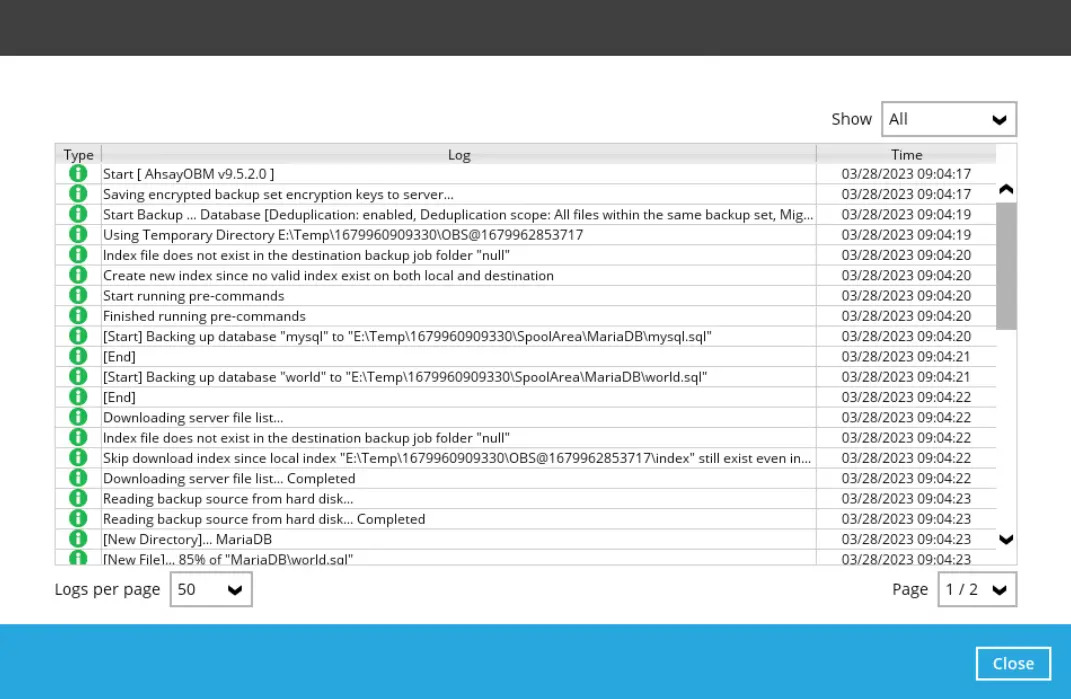Screen dimensions: 1071x699
Task: Open the Show filter dropdown
Action: tap(948, 119)
